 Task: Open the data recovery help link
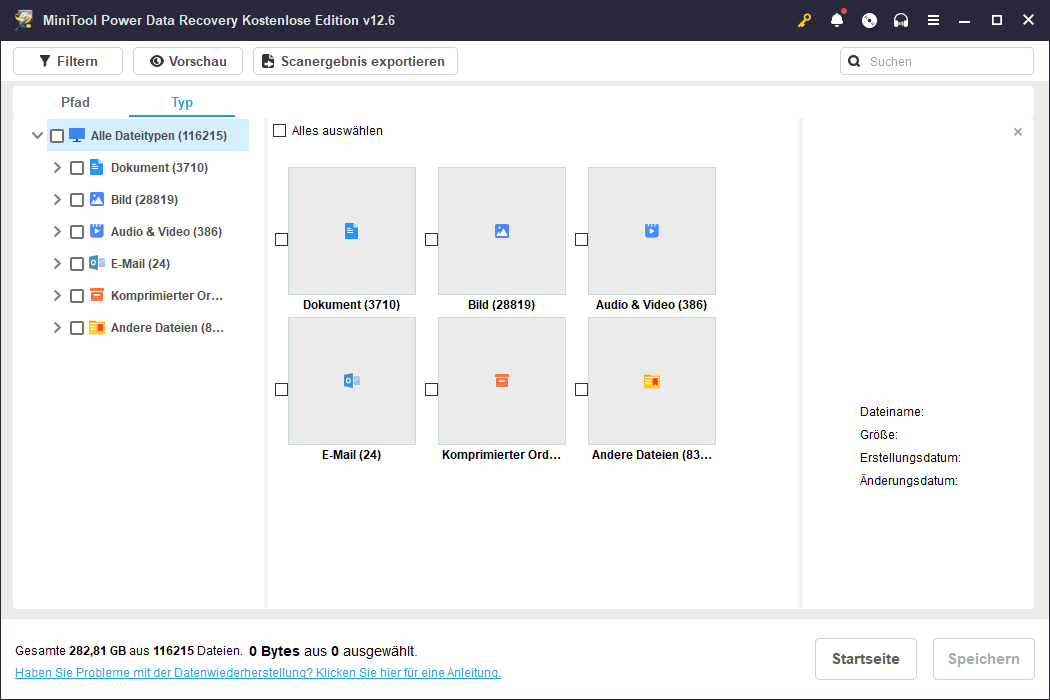(x=258, y=673)
